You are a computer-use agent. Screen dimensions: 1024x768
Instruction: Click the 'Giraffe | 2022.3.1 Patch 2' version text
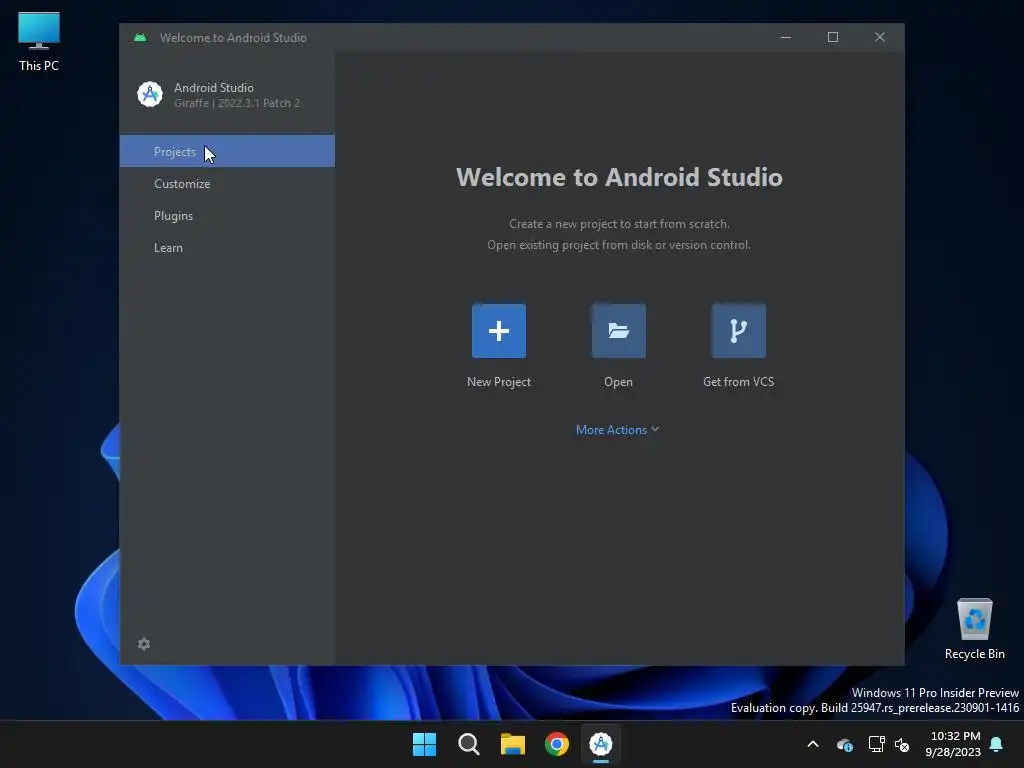(x=237, y=103)
